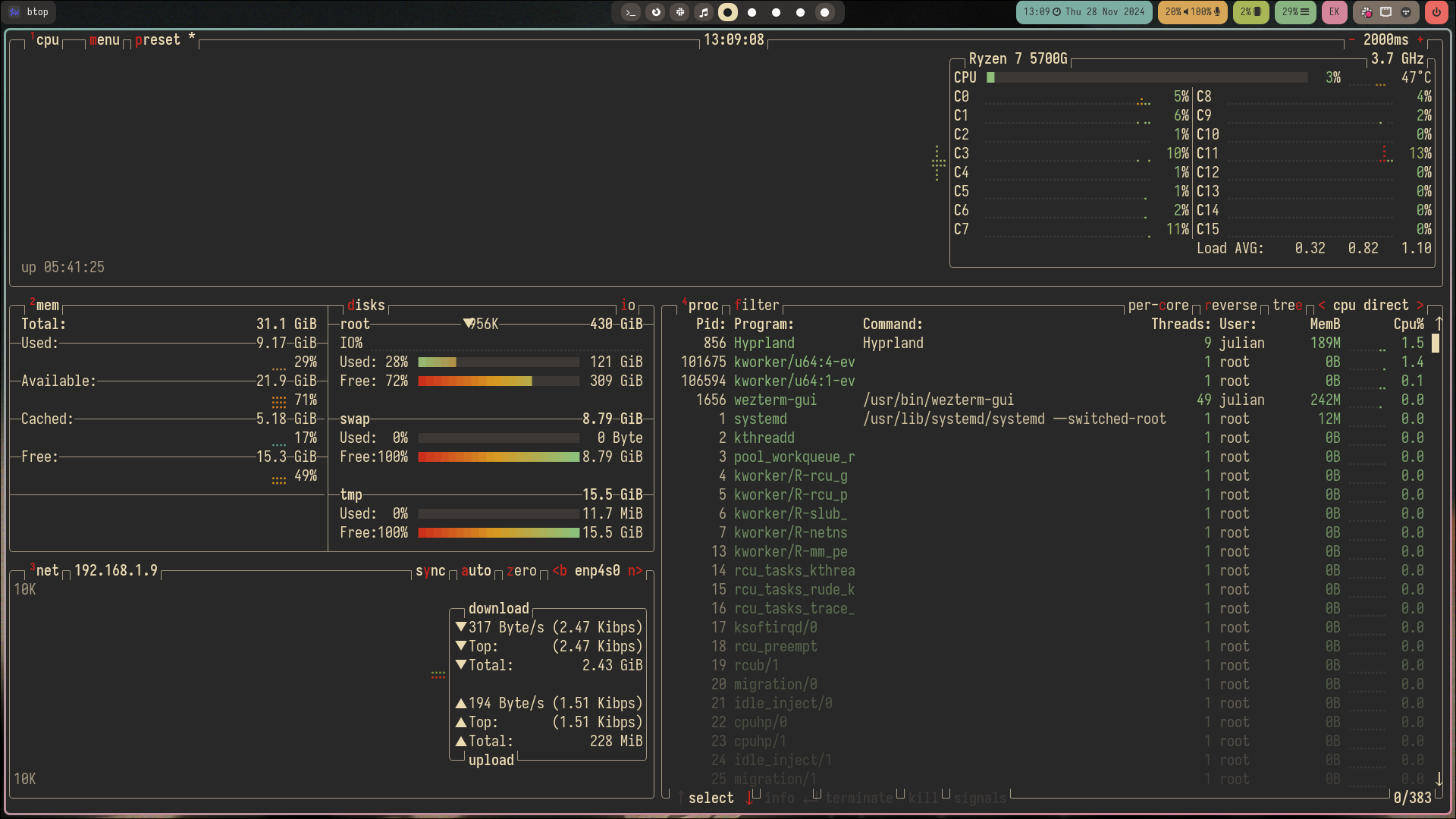Toggle the disks view label
Screen dimensions: 1456x819
point(366,305)
